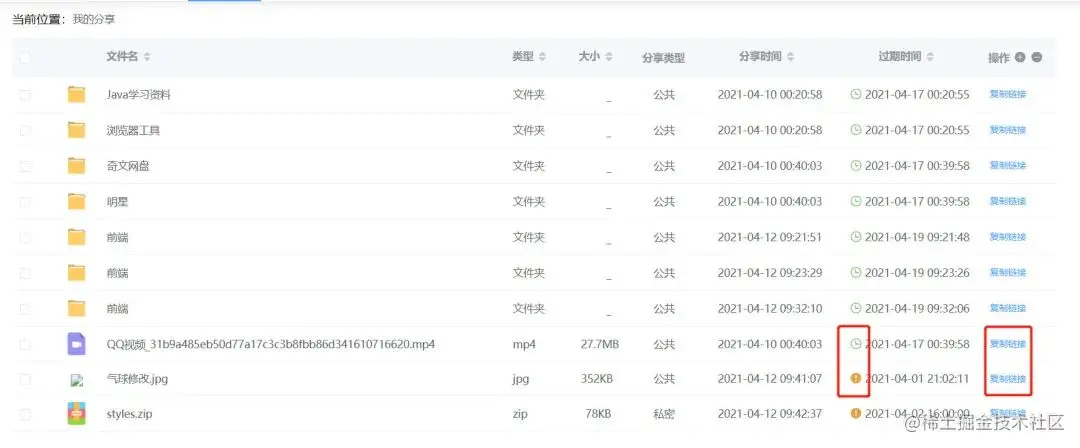Click the purple video icon of QQ视频 mp4
This screenshot has width=1080, height=448.
(76, 344)
